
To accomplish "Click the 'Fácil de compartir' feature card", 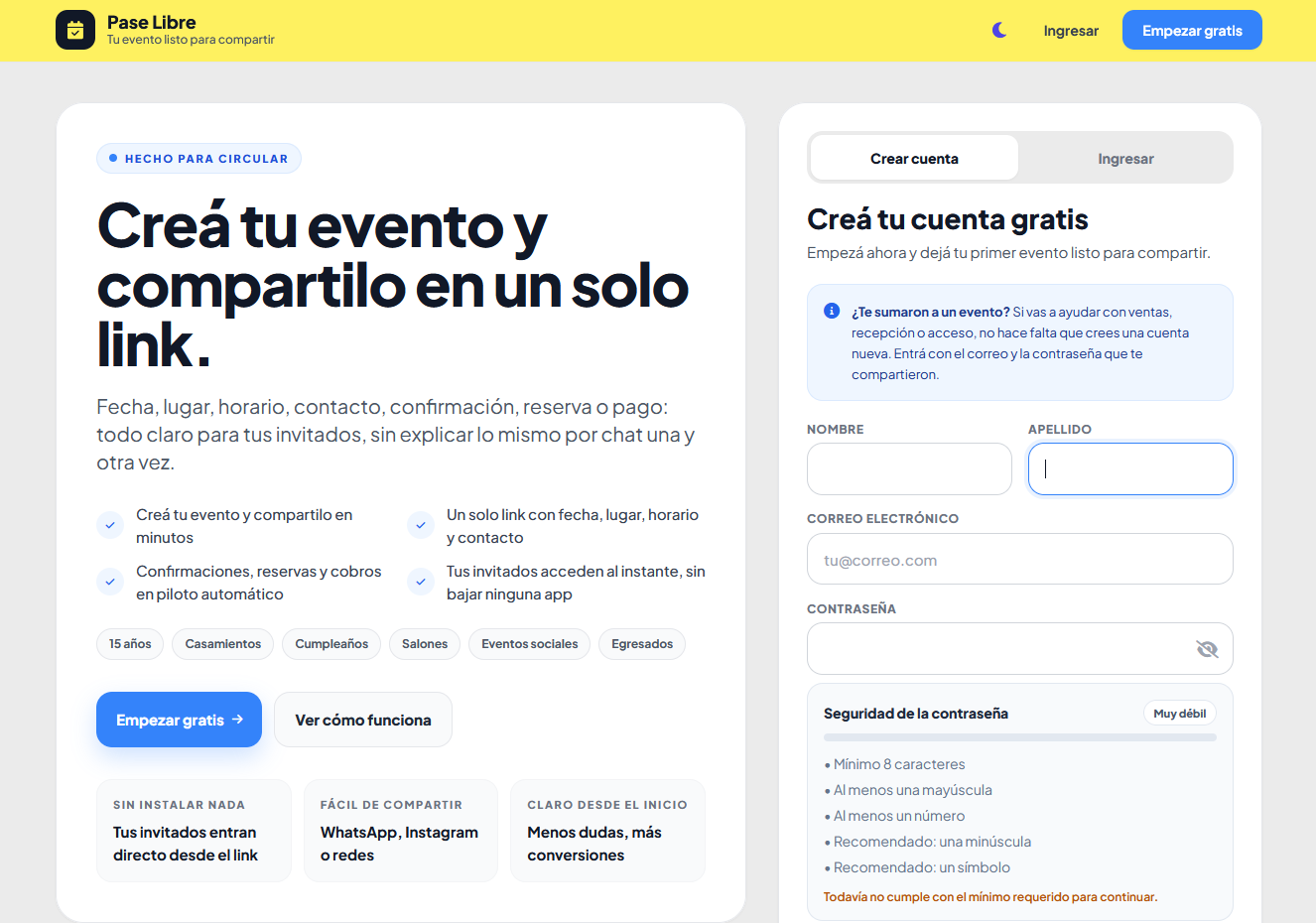I will click(x=401, y=831).
